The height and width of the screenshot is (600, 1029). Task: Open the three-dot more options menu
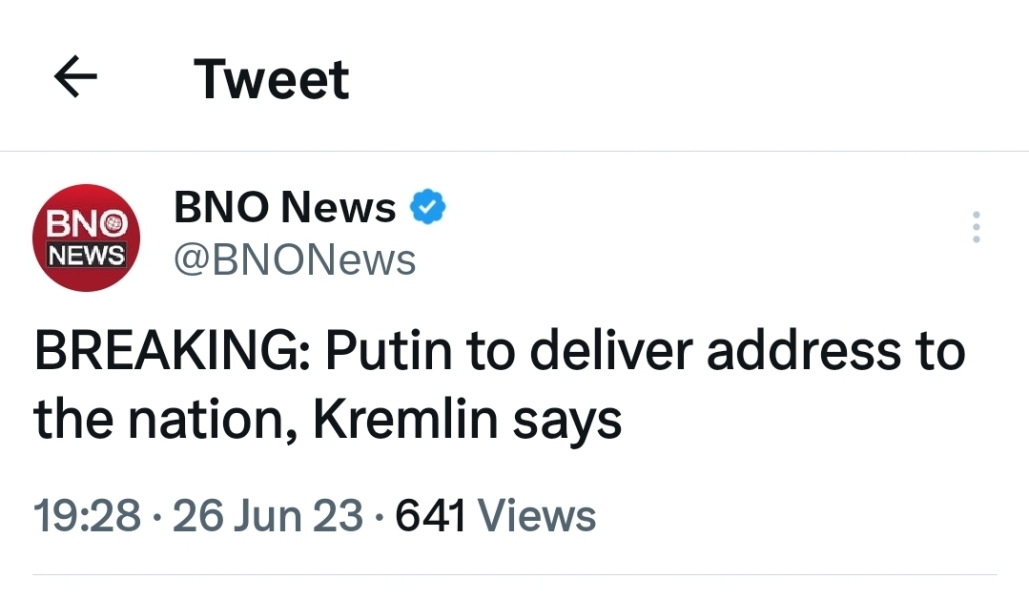click(976, 228)
